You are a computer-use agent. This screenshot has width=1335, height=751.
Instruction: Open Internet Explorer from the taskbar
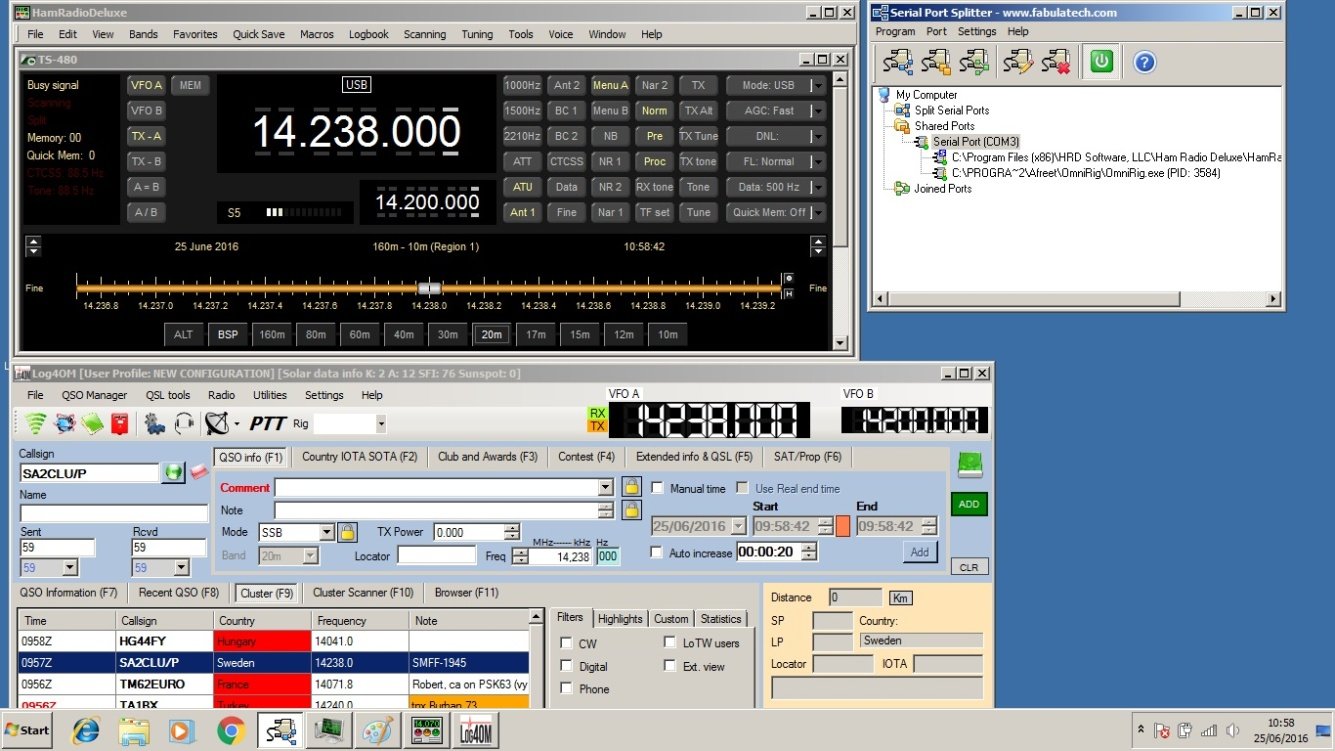coord(87,731)
